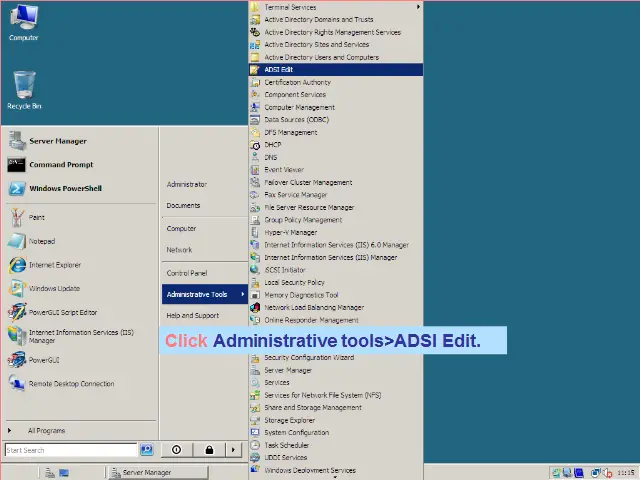
Task: Click the iSCSI Initiator globe icon
Action: [x=255, y=270]
